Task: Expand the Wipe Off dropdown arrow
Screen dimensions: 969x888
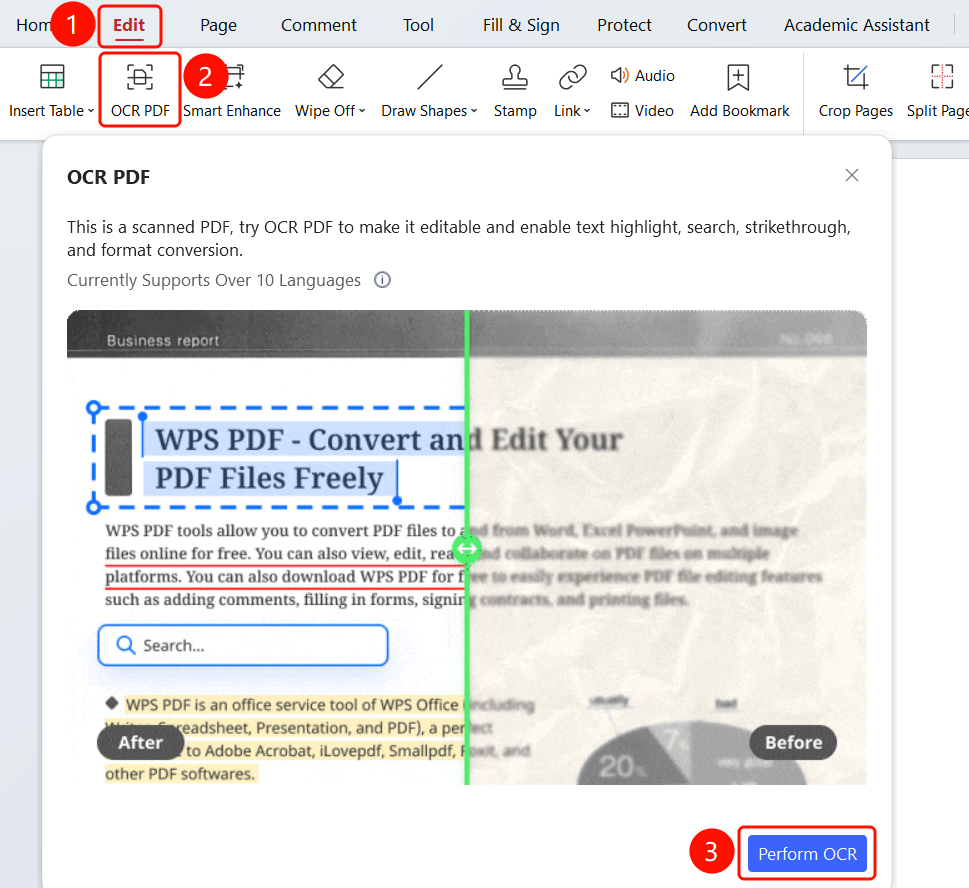Action: pyautogui.click(x=362, y=111)
